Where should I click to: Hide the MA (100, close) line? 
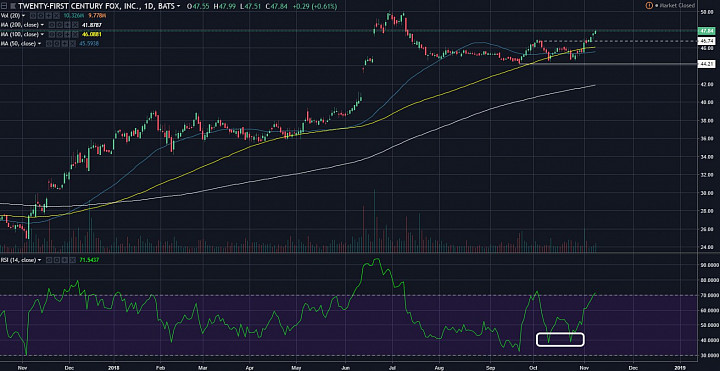point(51,34)
